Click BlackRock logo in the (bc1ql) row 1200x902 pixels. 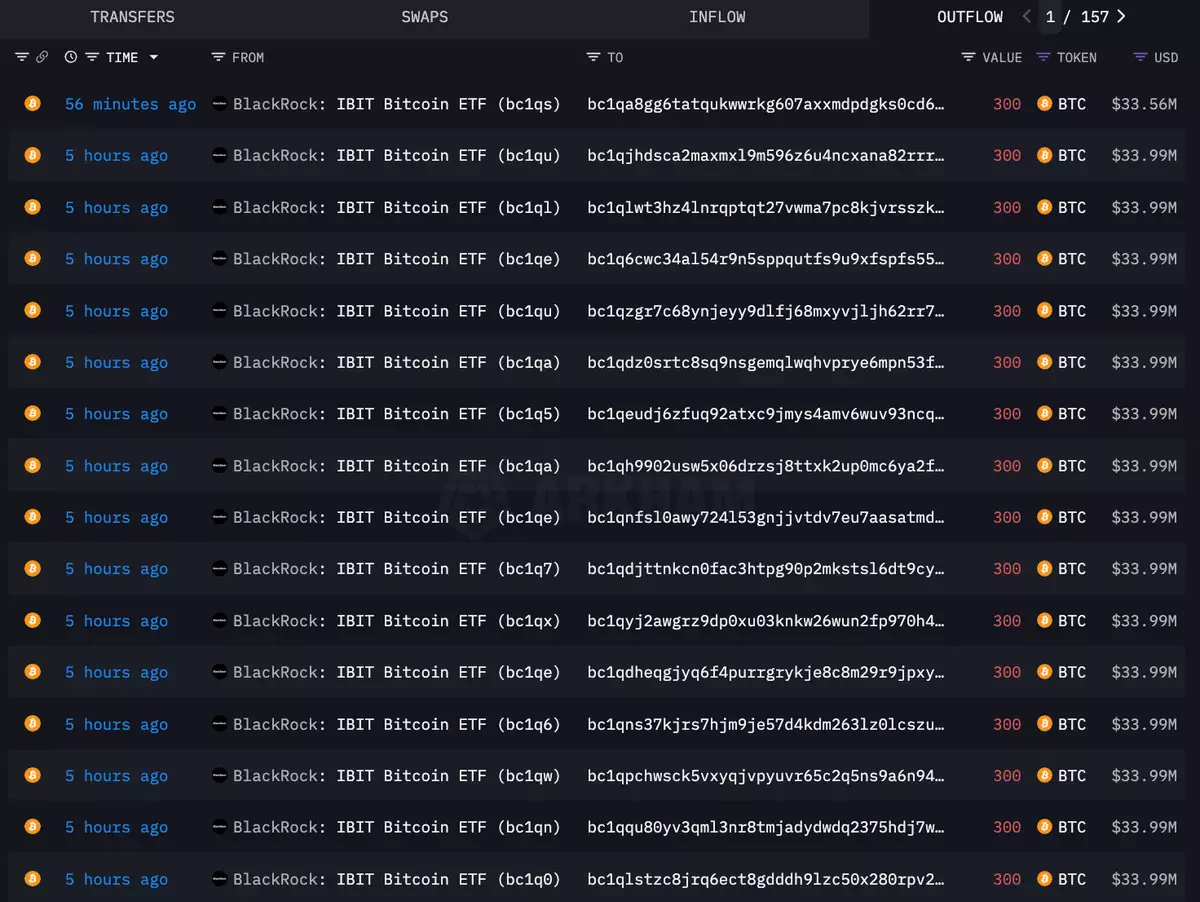219,207
